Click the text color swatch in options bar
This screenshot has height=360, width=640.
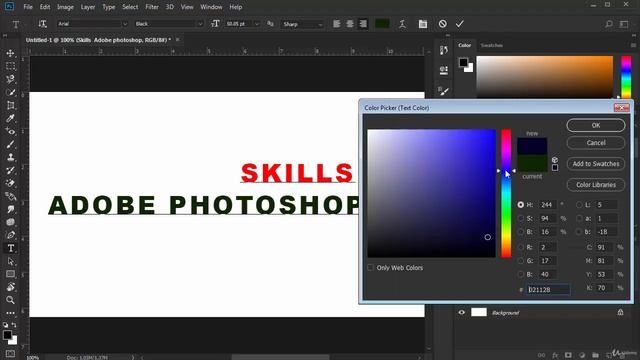(x=382, y=24)
